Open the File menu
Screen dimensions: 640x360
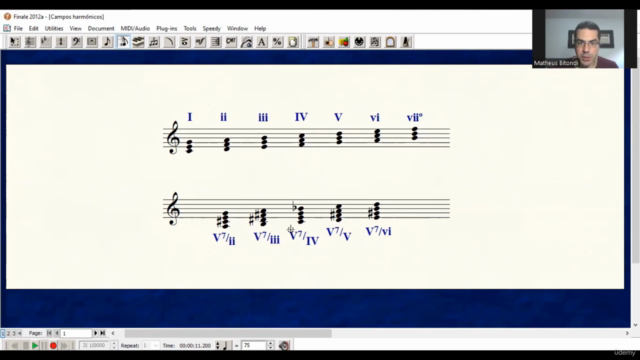click(18, 29)
